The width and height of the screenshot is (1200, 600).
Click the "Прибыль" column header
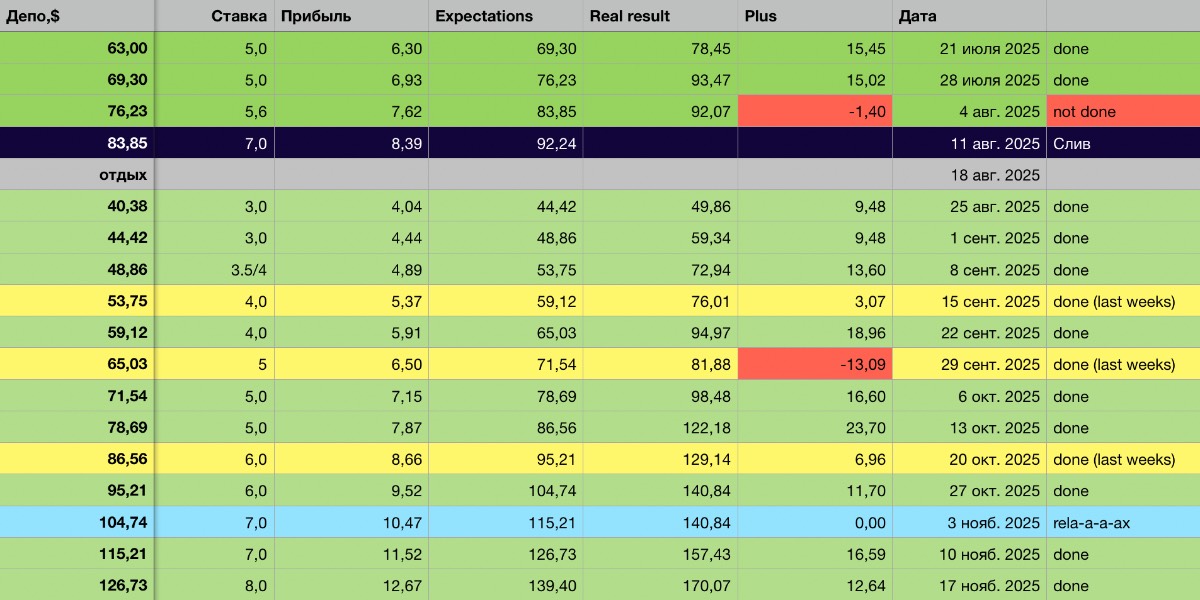click(x=351, y=16)
